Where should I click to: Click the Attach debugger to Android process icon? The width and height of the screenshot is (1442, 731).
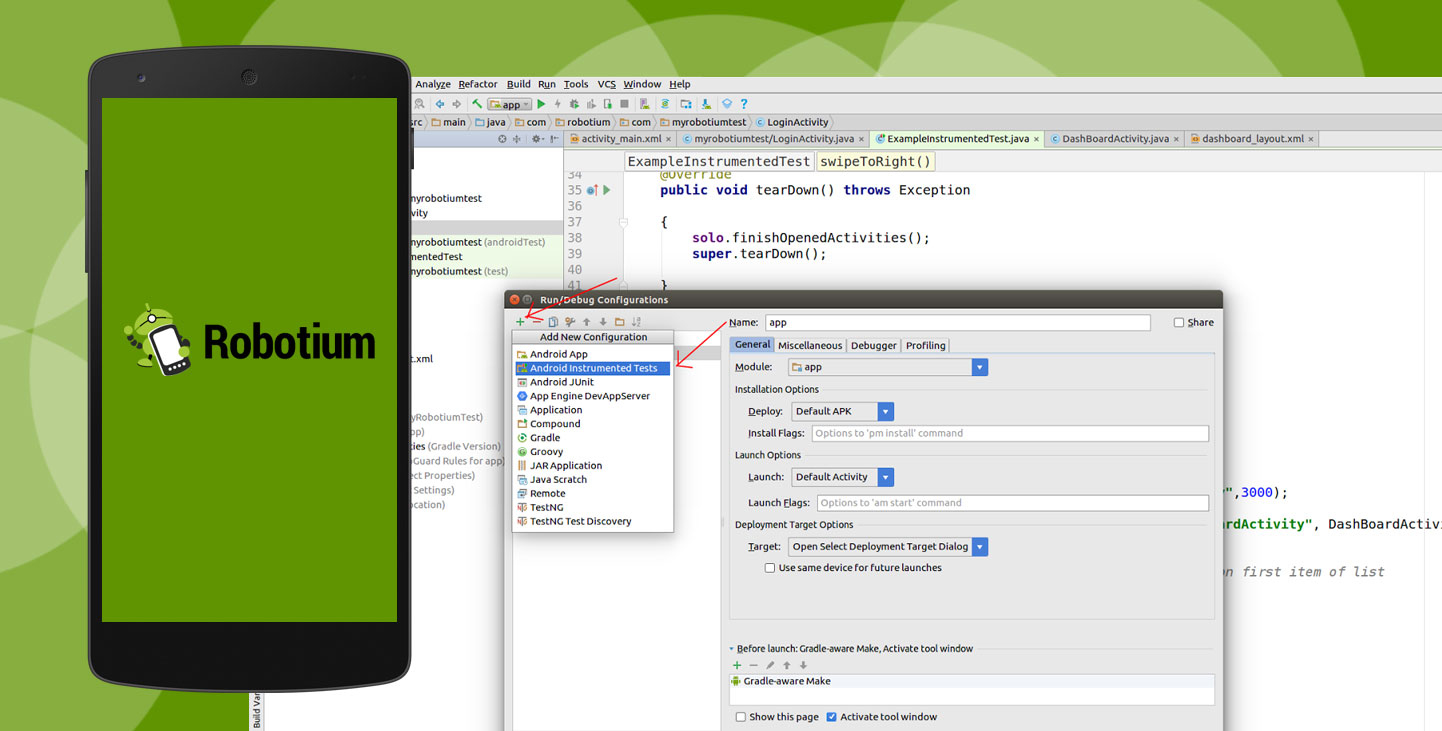click(608, 104)
